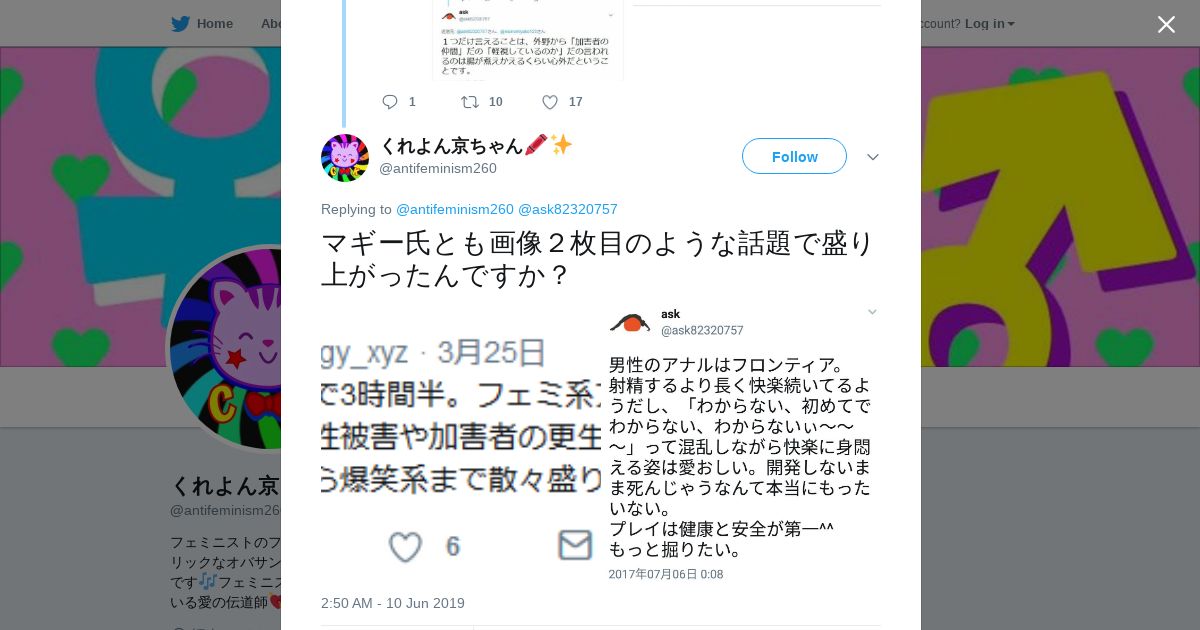
Task: Like the upper tweet via heart icon with 17
Action: (550, 102)
